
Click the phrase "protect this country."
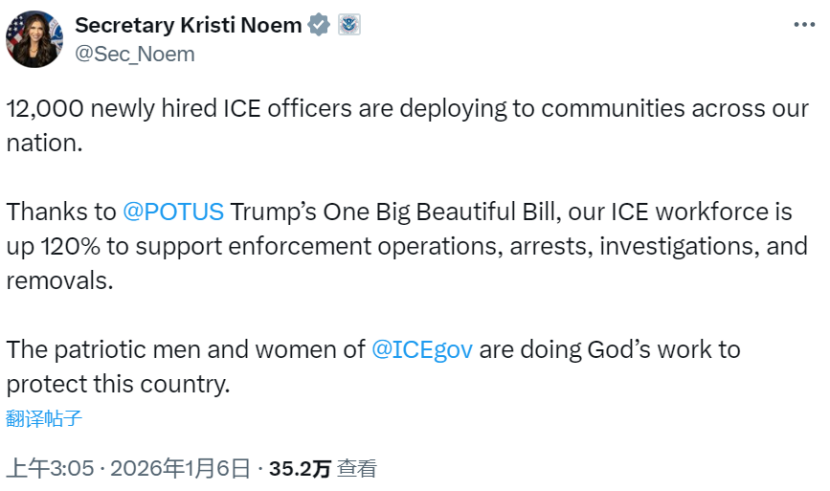click(x=118, y=383)
